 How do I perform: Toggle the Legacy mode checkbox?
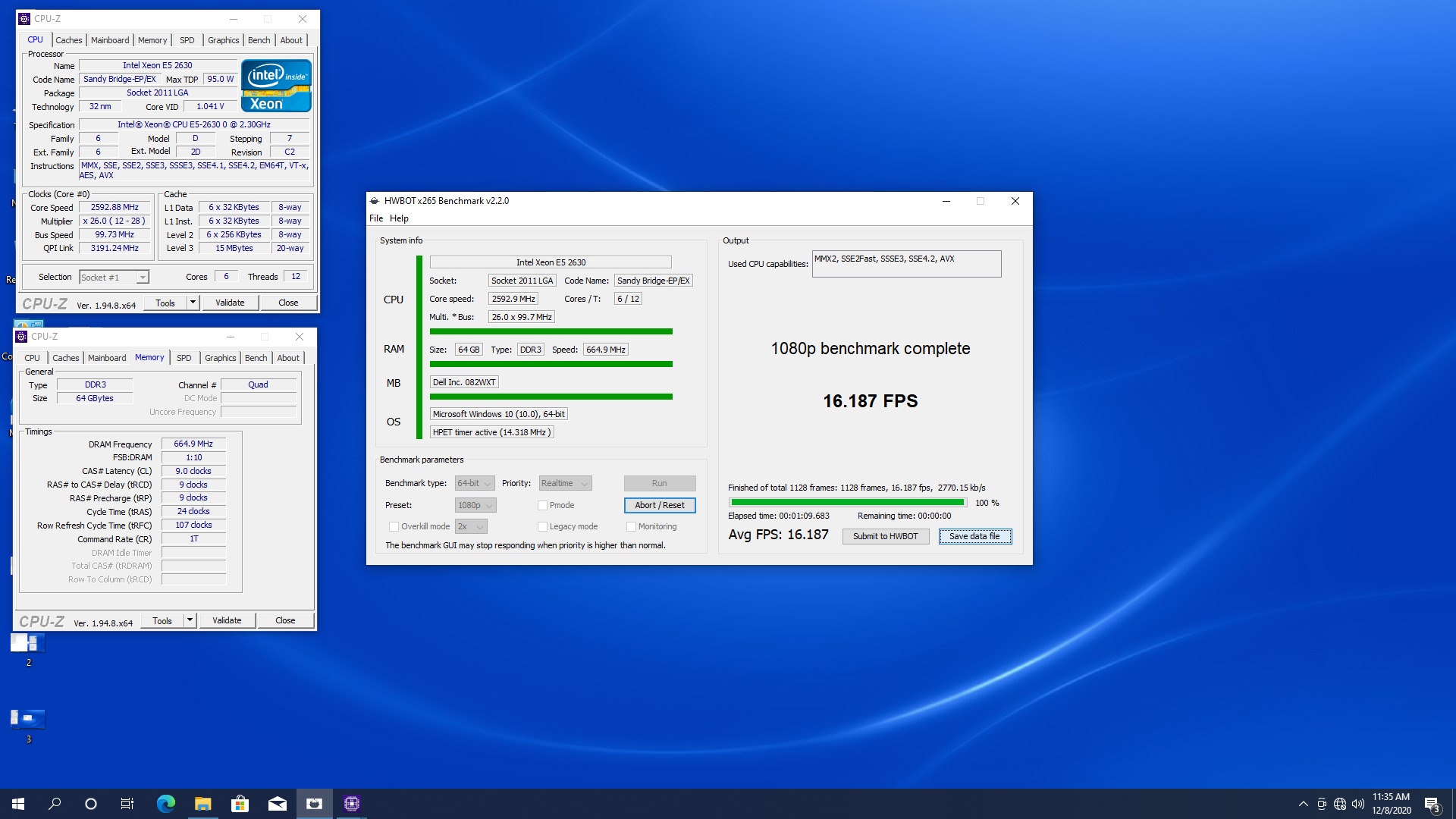point(542,527)
